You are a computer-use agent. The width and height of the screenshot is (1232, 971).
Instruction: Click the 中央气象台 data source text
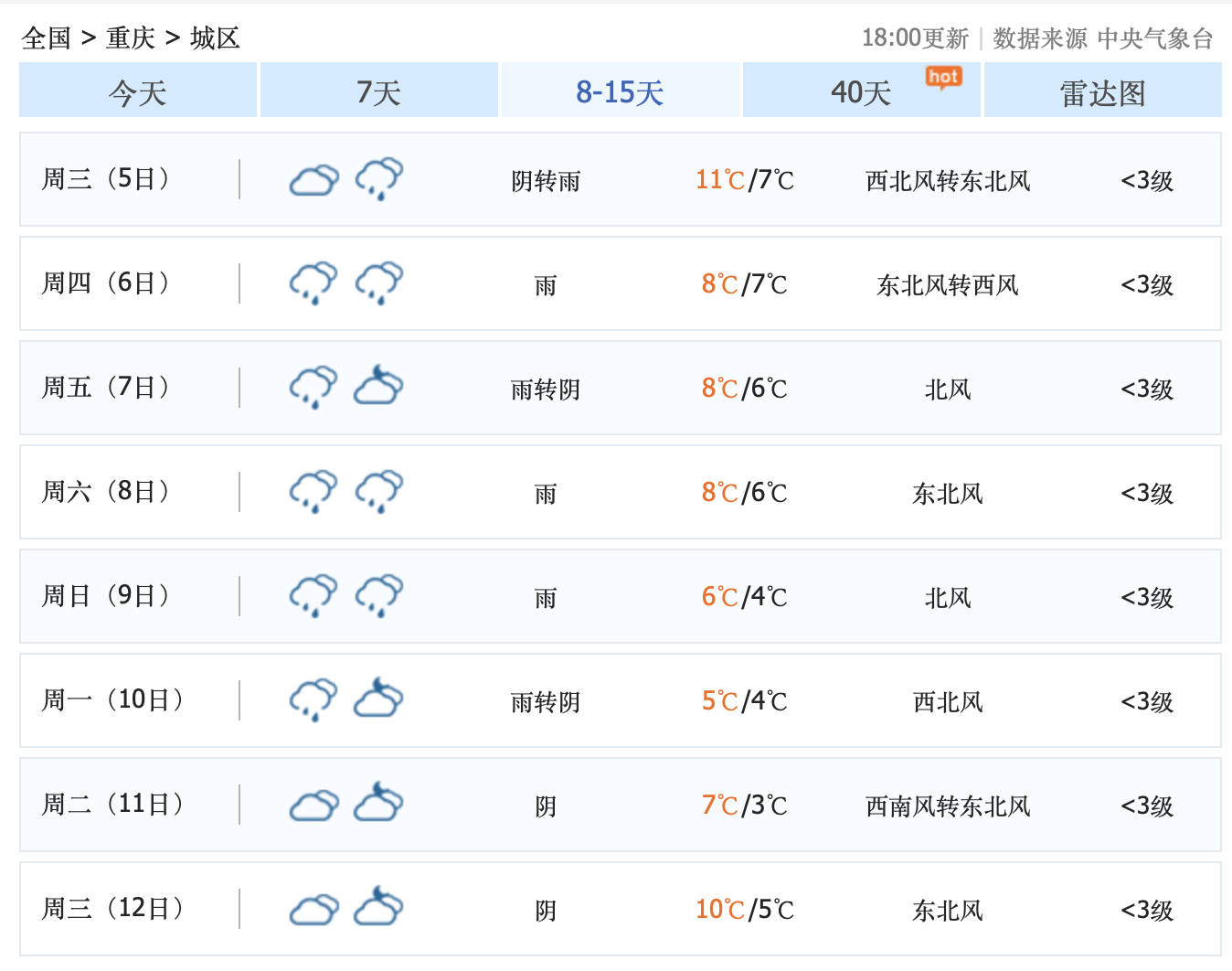tap(1156, 37)
